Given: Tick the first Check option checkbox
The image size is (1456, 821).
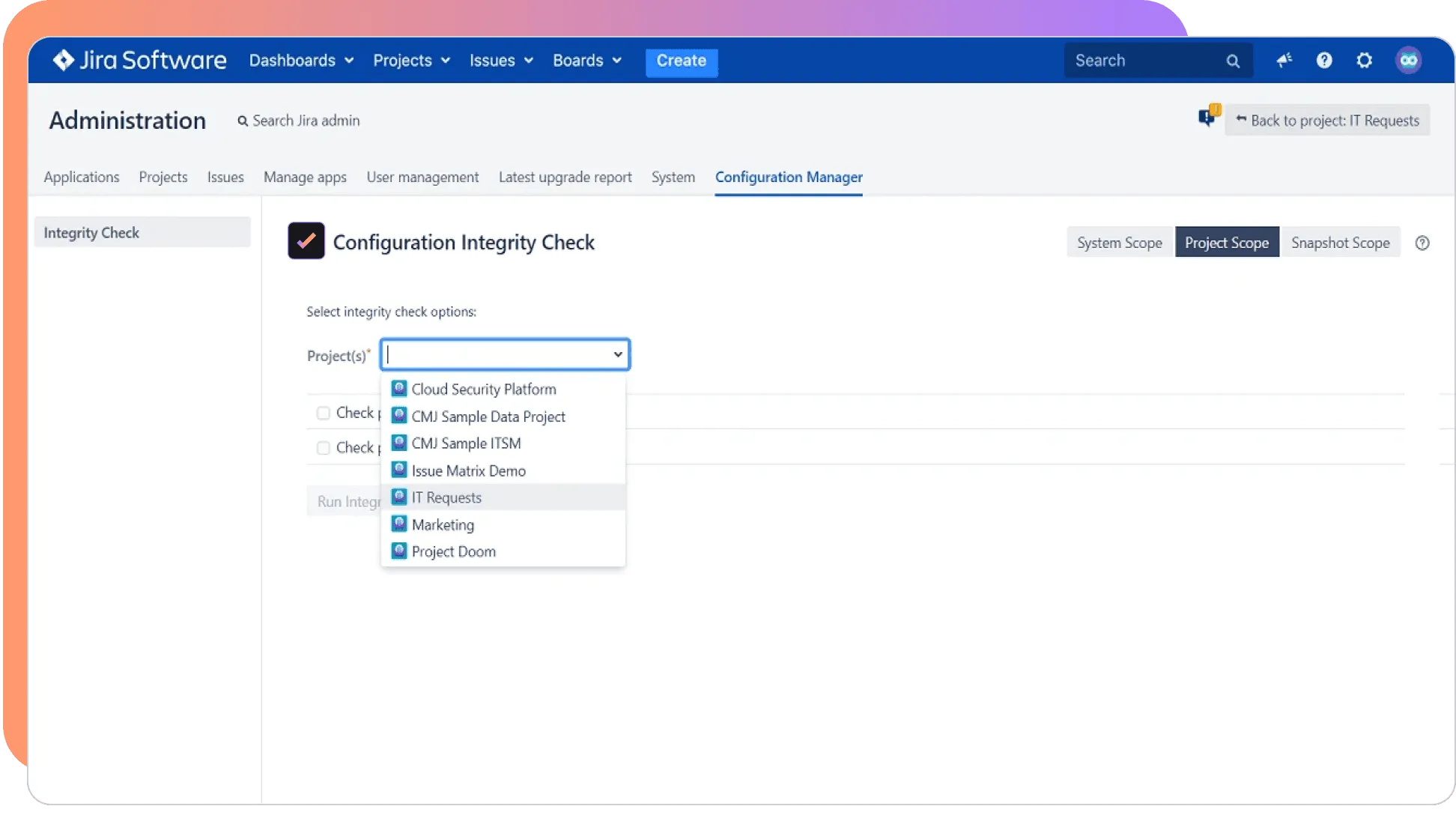Looking at the screenshot, I should (x=323, y=413).
